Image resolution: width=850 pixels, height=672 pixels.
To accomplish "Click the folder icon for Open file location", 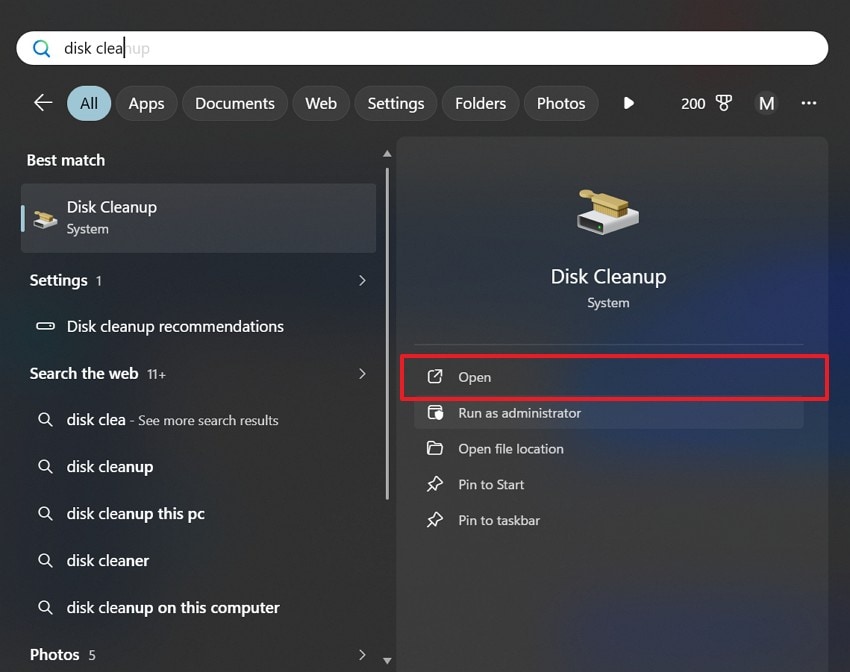I will (435, 449).
